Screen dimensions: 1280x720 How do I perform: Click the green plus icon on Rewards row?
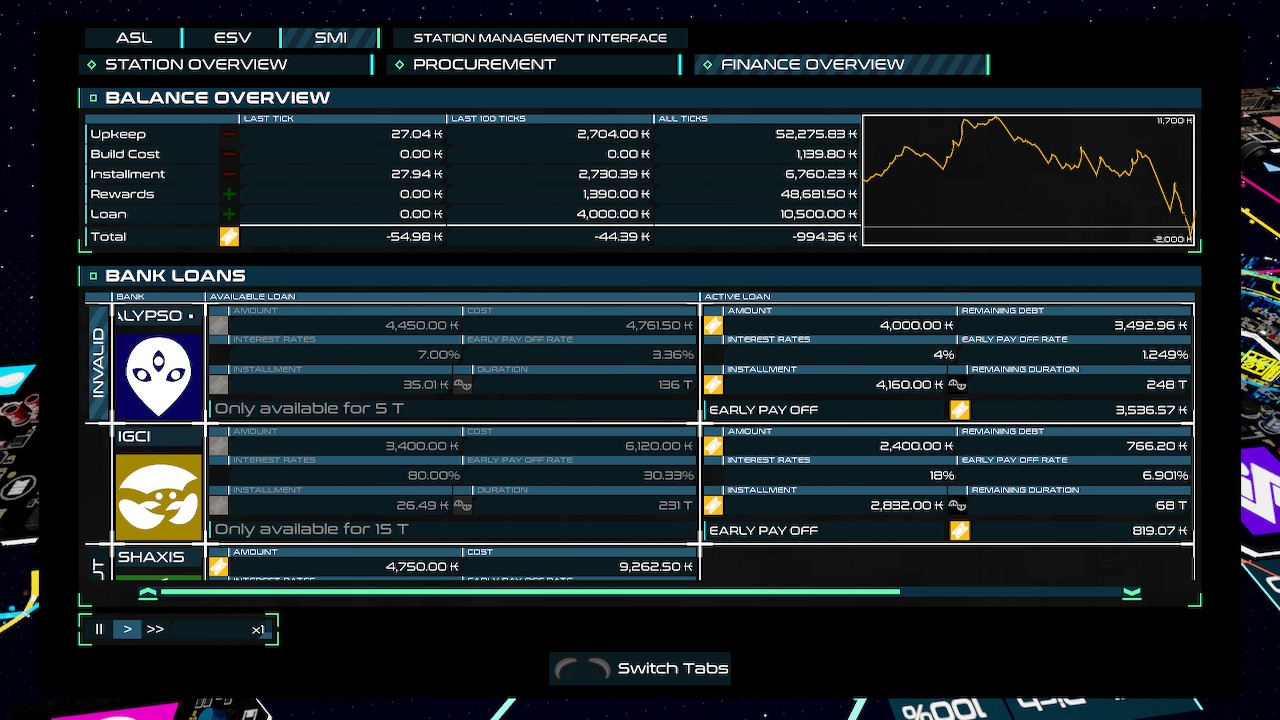[229, 194]
